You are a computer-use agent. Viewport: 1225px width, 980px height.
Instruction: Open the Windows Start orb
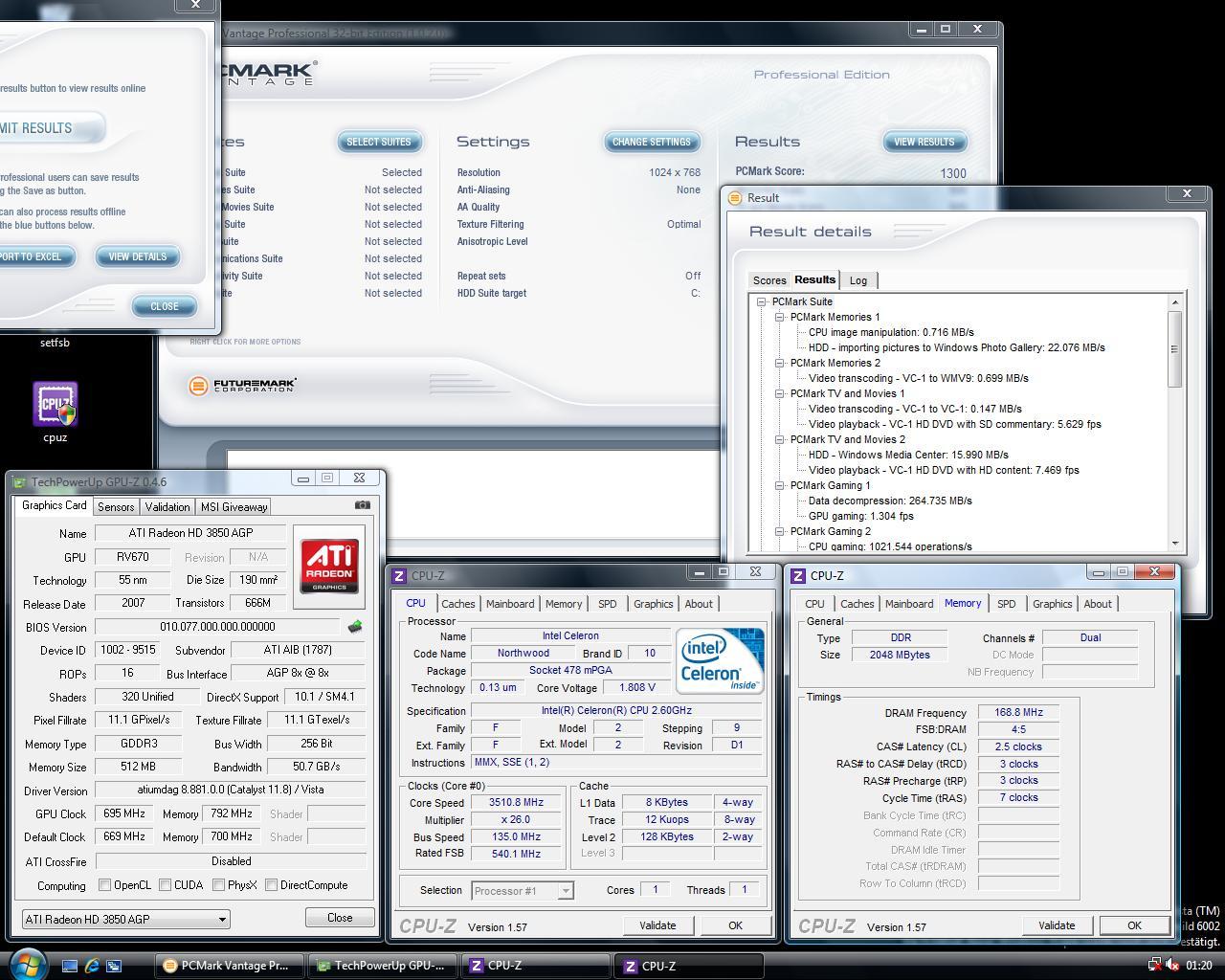coord(26,964)
